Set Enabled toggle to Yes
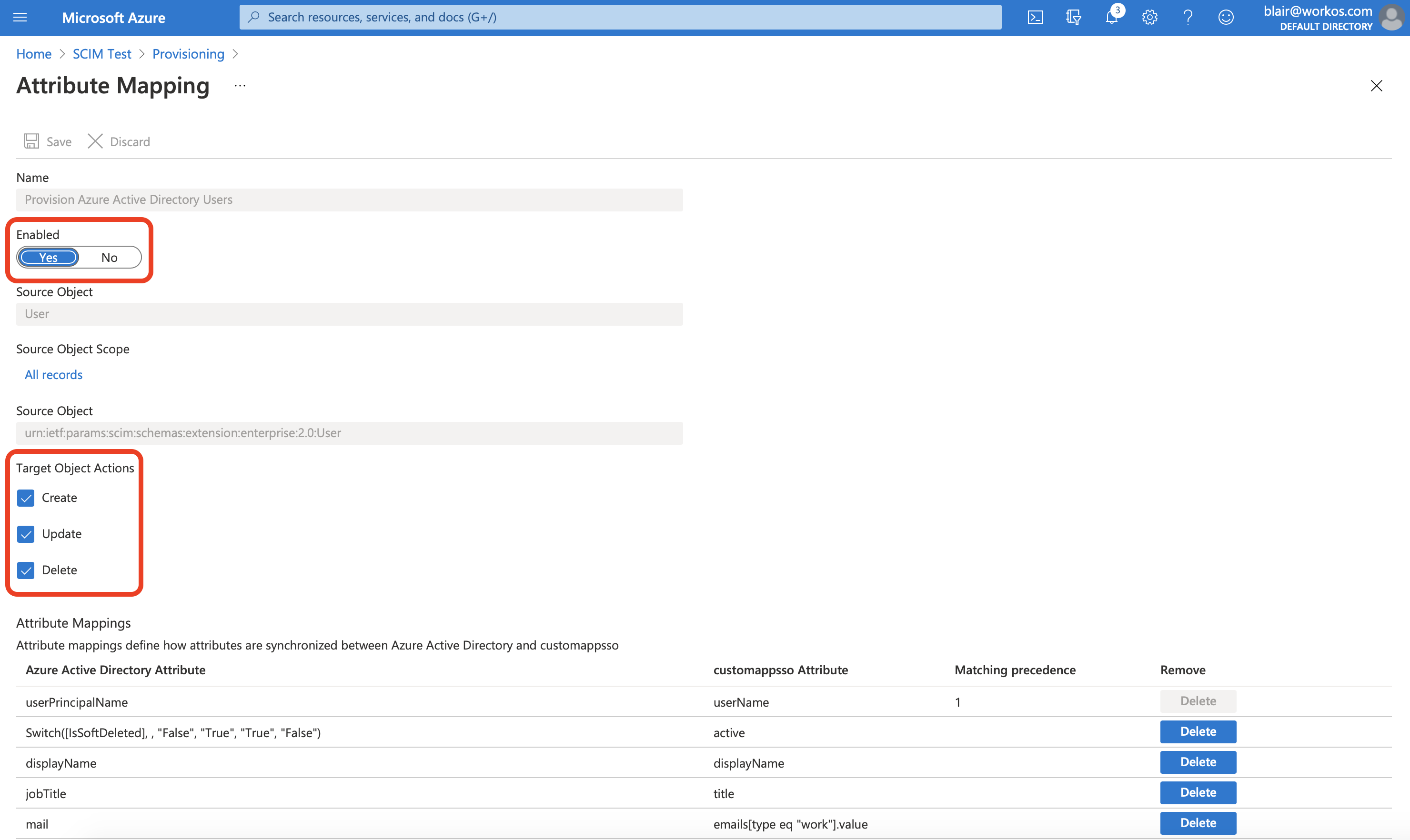Screen dimensions: 1410x840 pos(48,257)
